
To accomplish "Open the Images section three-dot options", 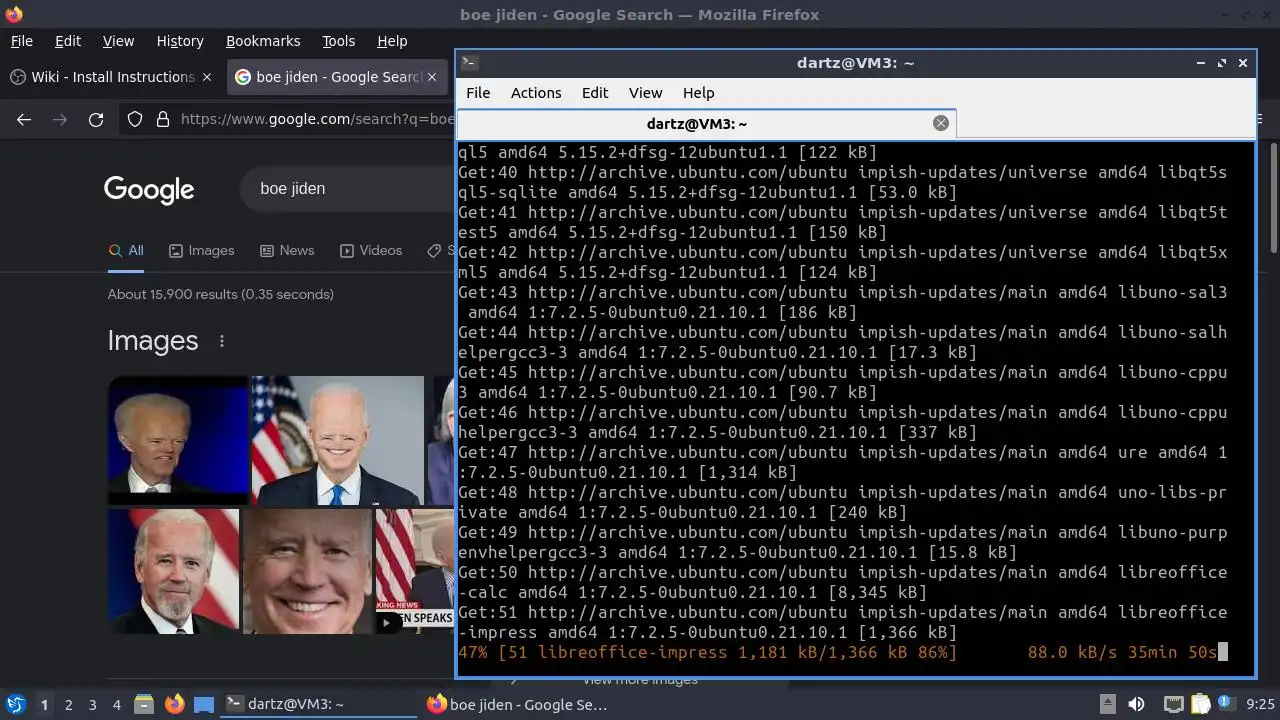I will pos(222,341).
